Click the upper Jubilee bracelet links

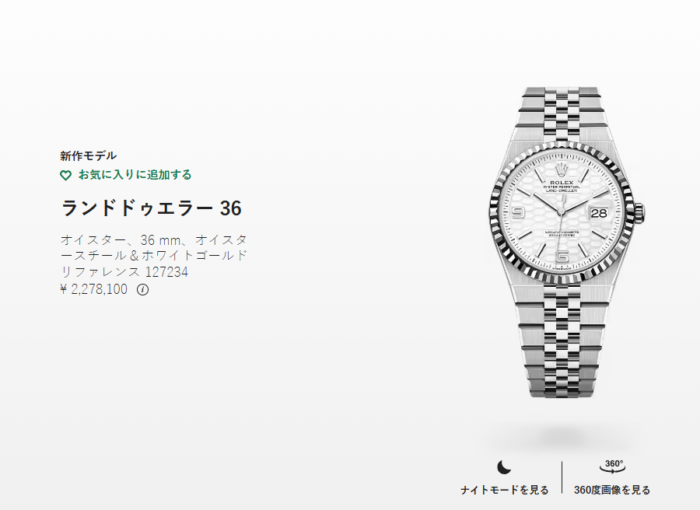click(x=561, y=114)
